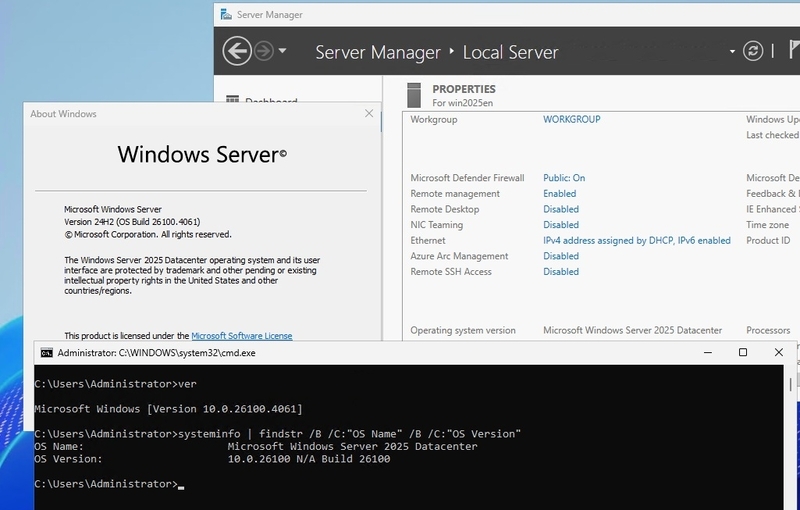The image size is (800, 510).
Task: Open Server Manager notifications flag
Action: tap(794, 50)
